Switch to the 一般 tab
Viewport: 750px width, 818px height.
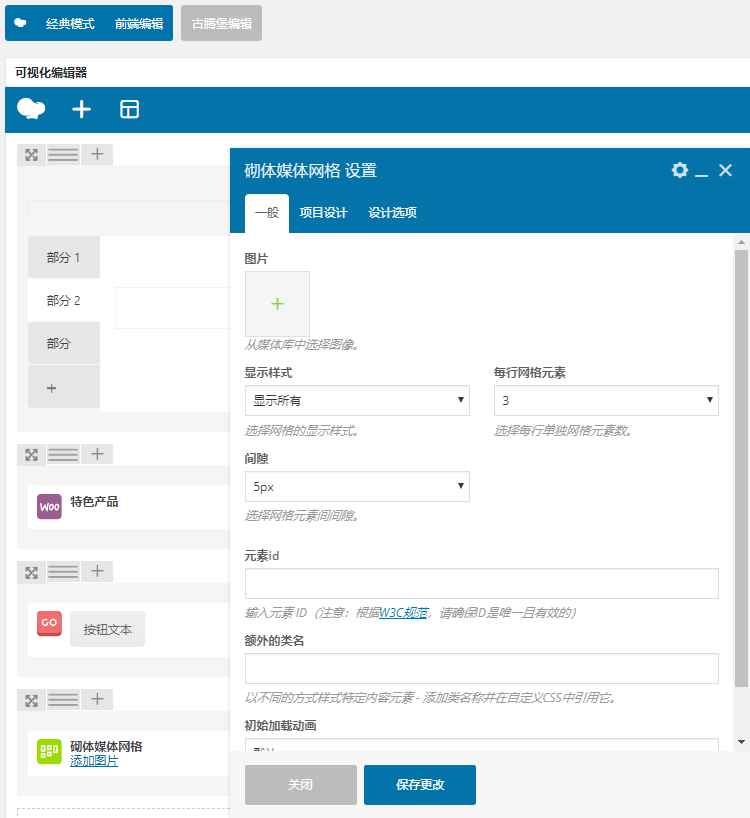point(267,213)
